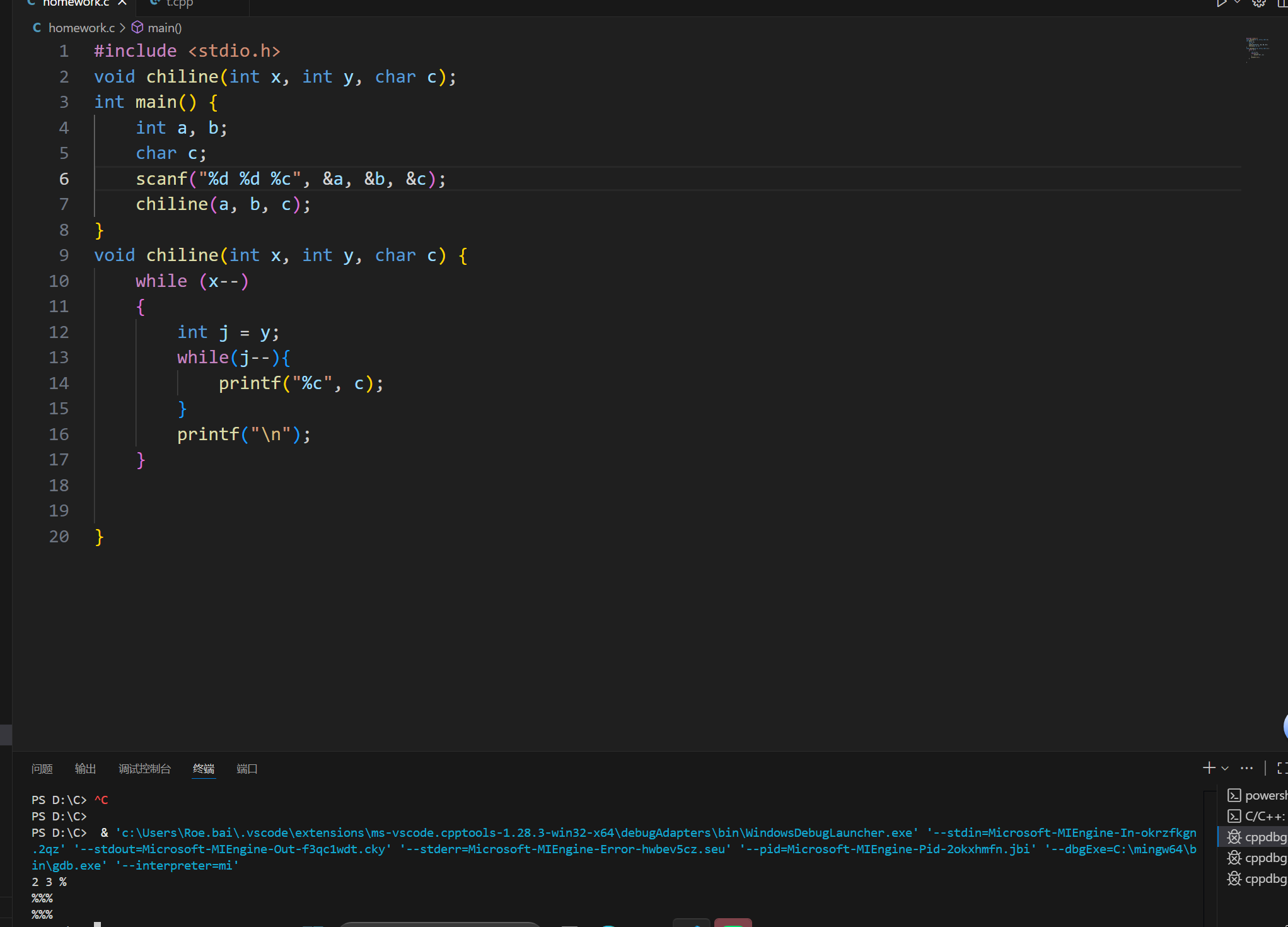Image resolution: width=1288 pixels, height=927 pixels.
Task: Maximize the terminal panel size
Action: pyautogui.click(x=1282, y=768)
